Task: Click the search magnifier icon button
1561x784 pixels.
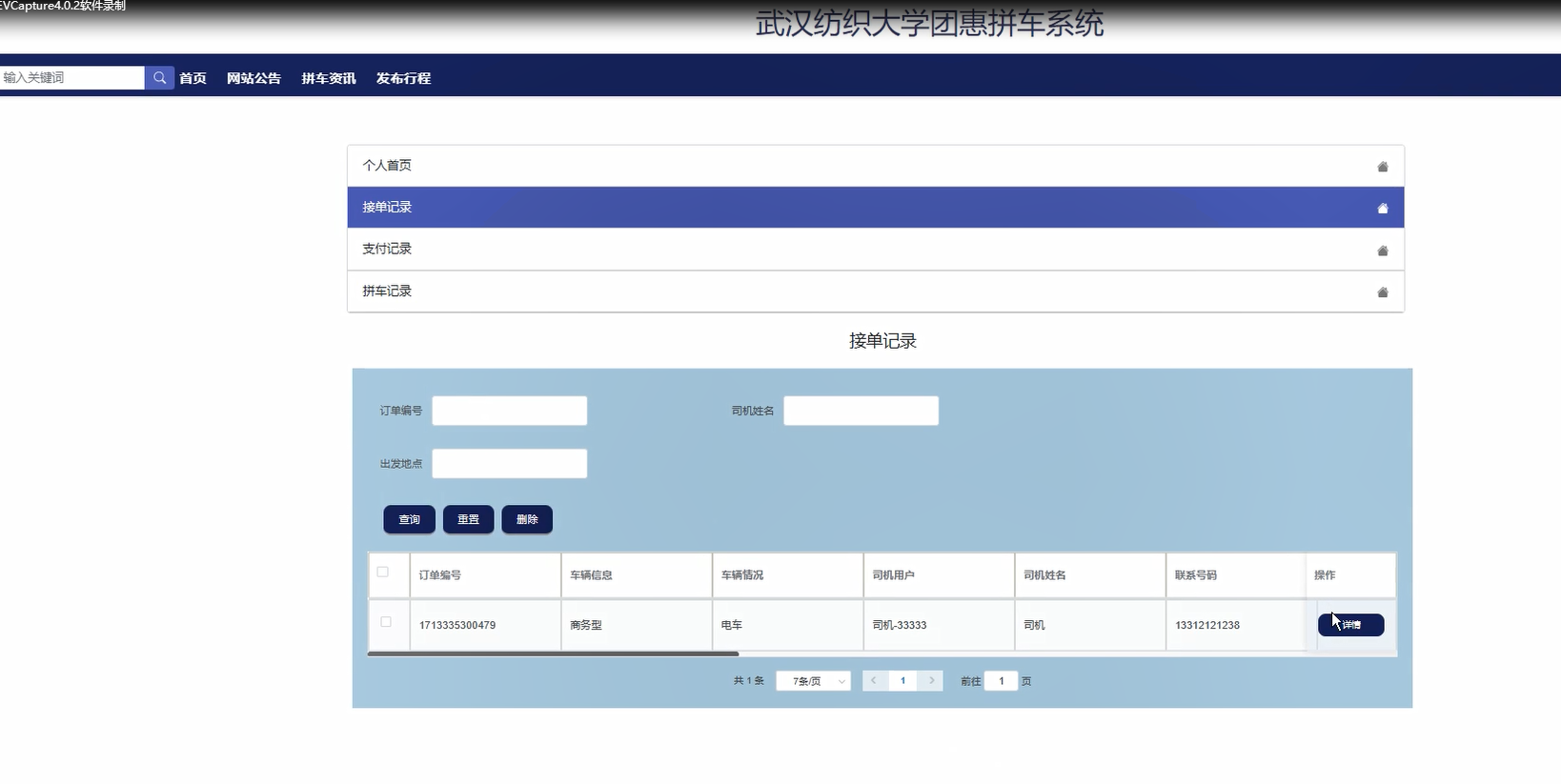Action: tap(158, 78)
